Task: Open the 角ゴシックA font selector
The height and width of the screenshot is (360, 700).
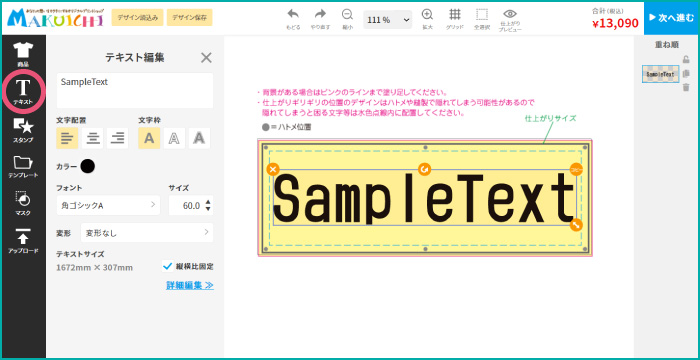Action: (x=108, y=205)
